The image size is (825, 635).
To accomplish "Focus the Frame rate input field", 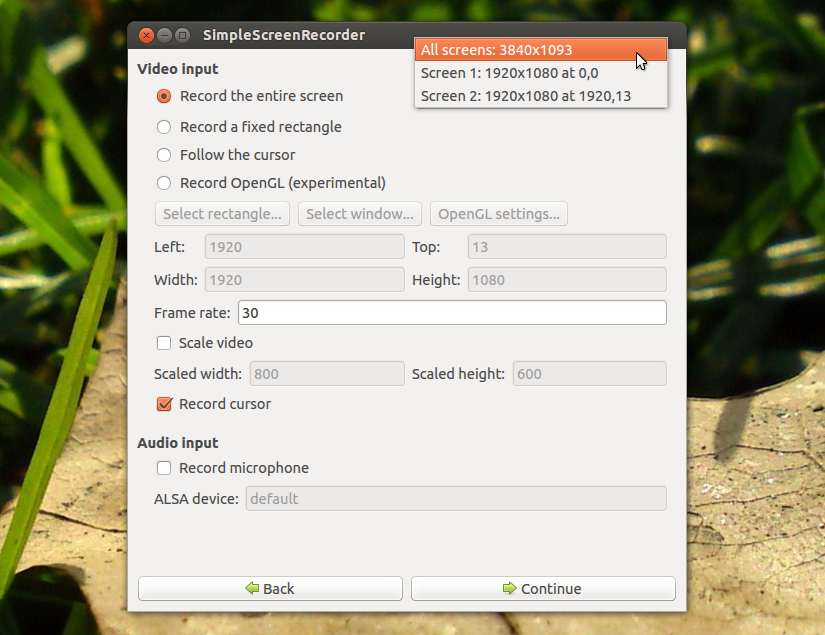I will 452,313.
